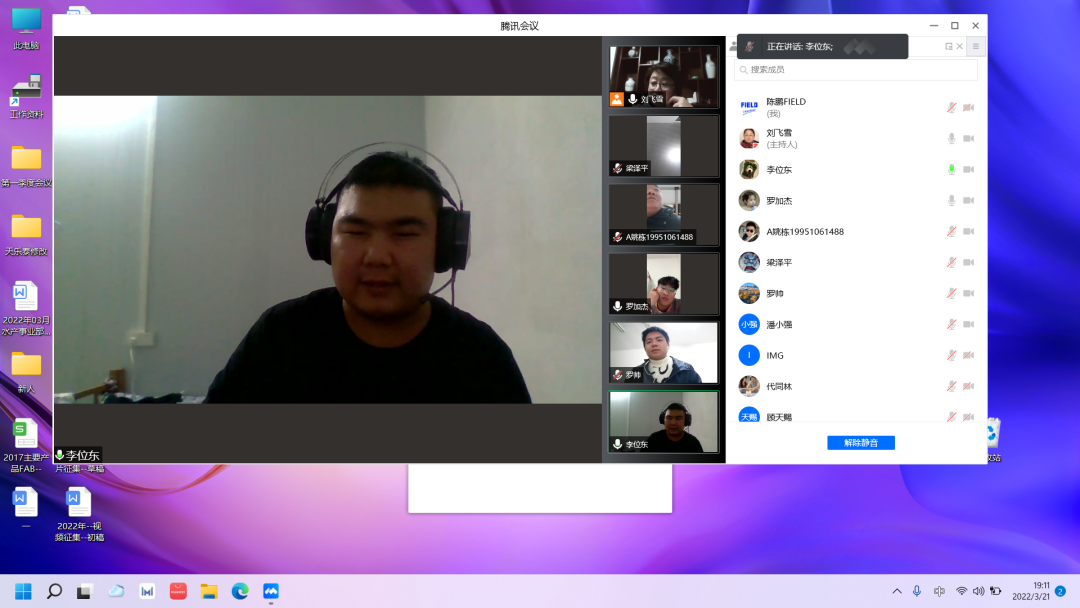Select member 梁泽平 in the member list
The width and height of the screenshot is (1080, 608).
855,262
